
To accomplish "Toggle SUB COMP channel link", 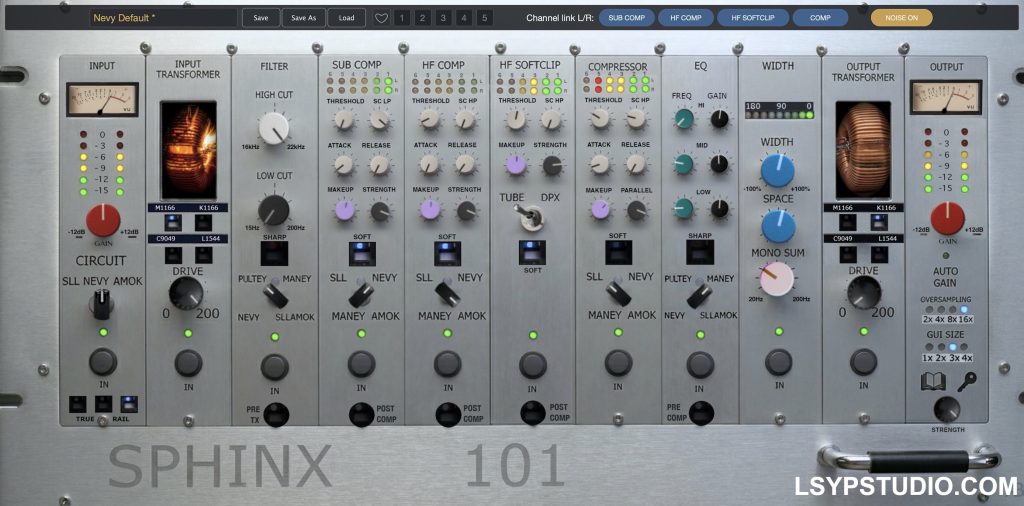I will point(626,18).
